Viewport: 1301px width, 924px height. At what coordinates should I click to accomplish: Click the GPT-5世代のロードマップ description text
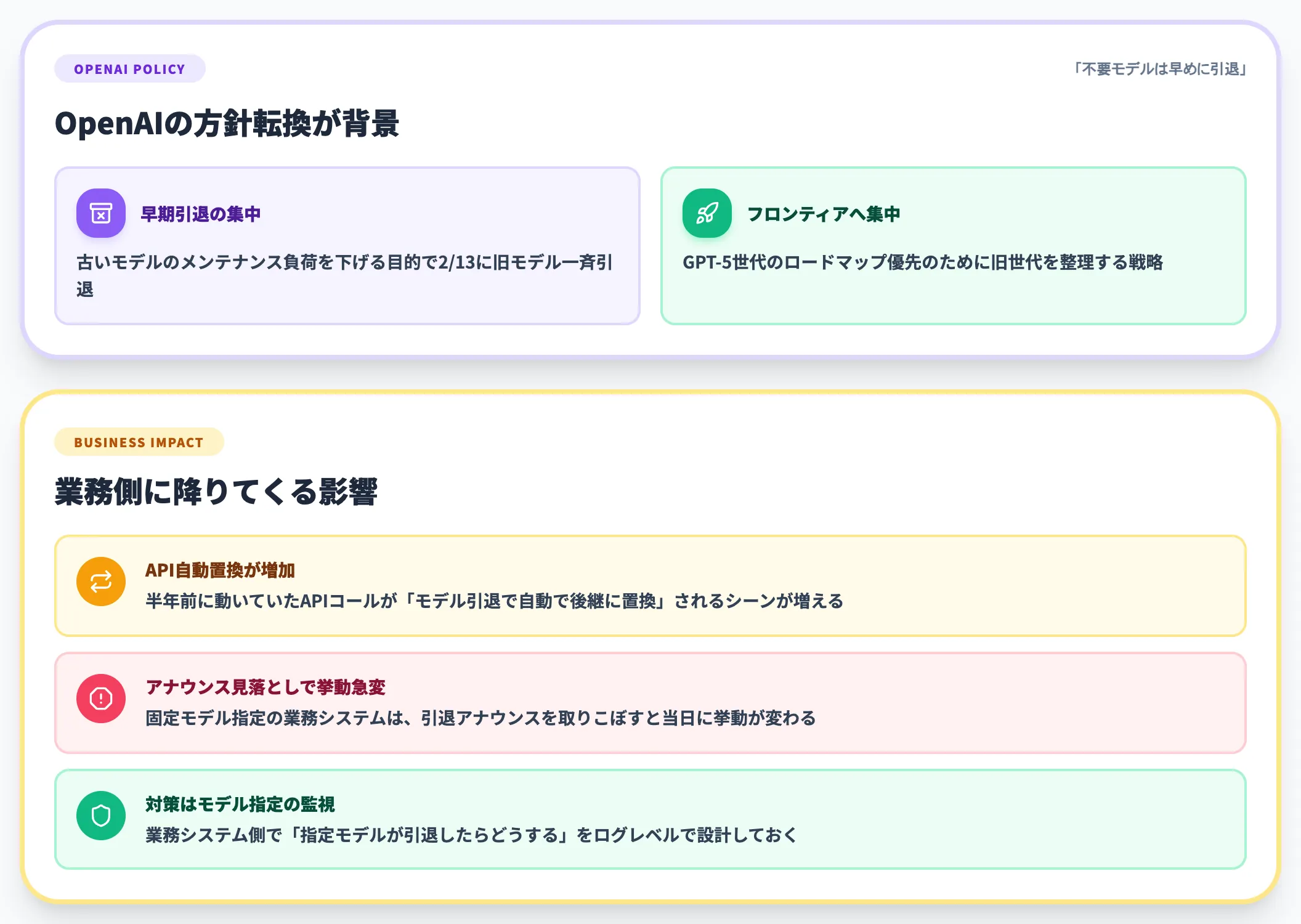coord(923,262)
